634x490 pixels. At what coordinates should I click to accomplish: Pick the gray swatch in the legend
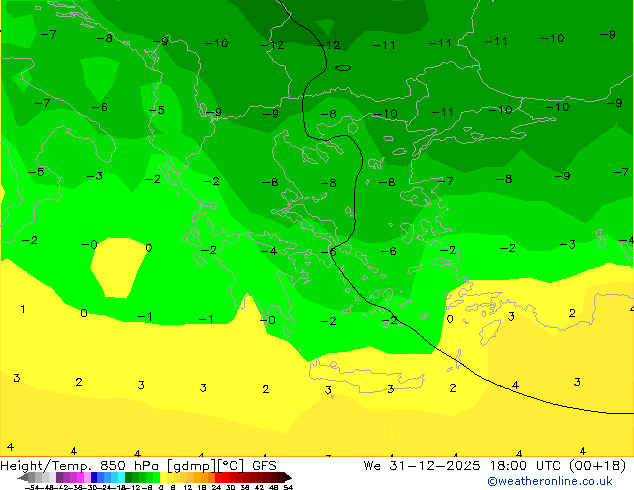[x=32, y=478]
